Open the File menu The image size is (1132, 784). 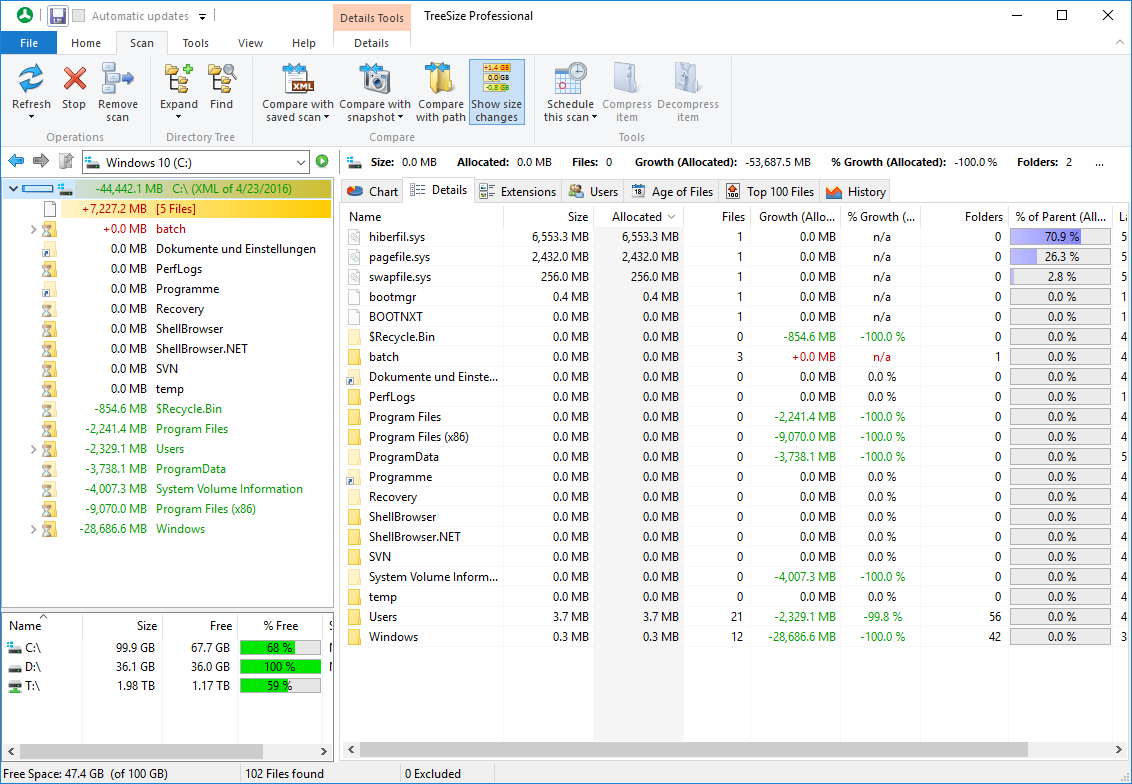[29, 43]
